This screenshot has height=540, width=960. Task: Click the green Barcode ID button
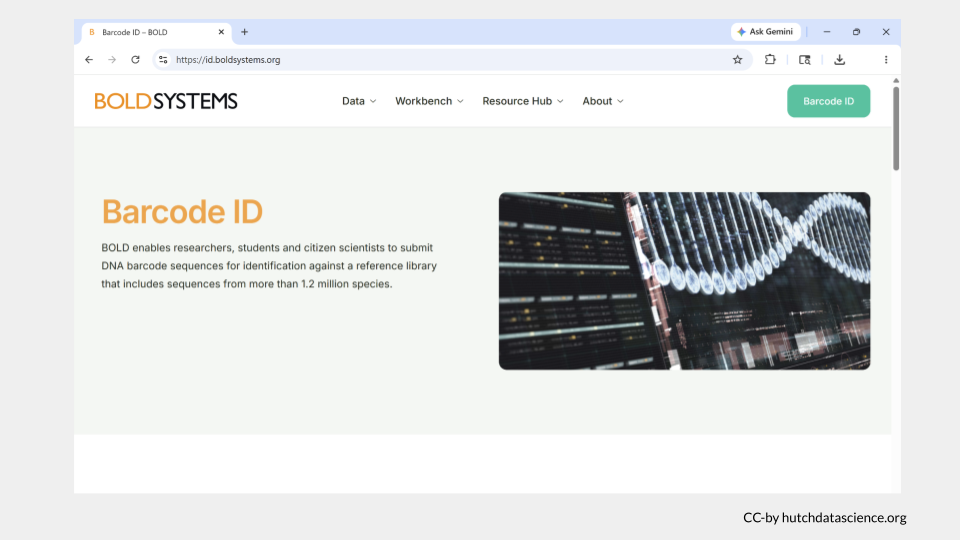tap(828, 101)
